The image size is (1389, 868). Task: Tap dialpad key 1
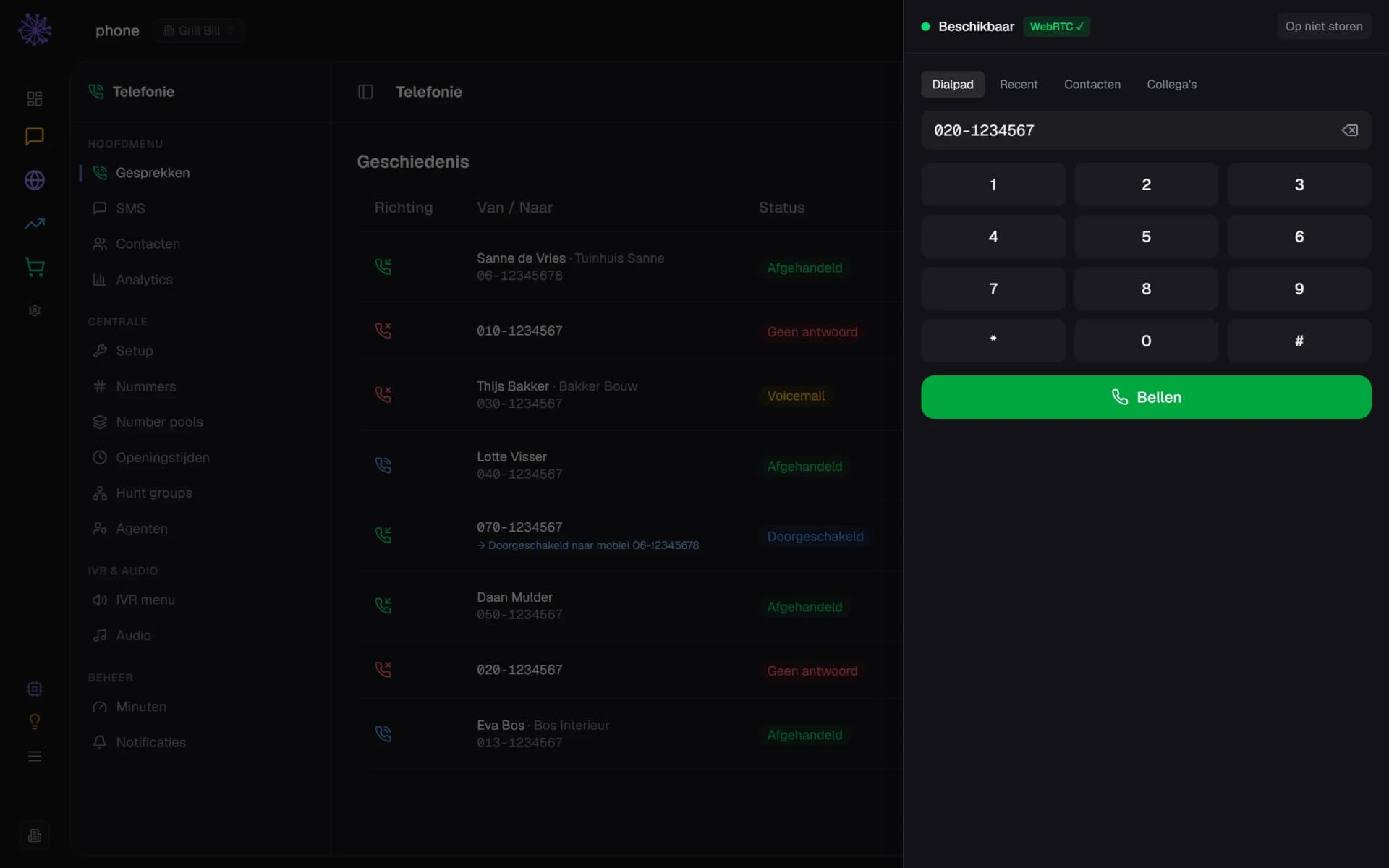point(993,184)
